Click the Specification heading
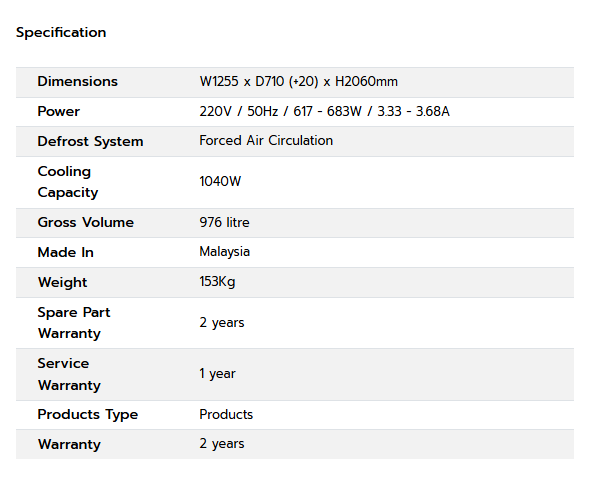Screen dimensions: 606x502 [x=61, y=32]
